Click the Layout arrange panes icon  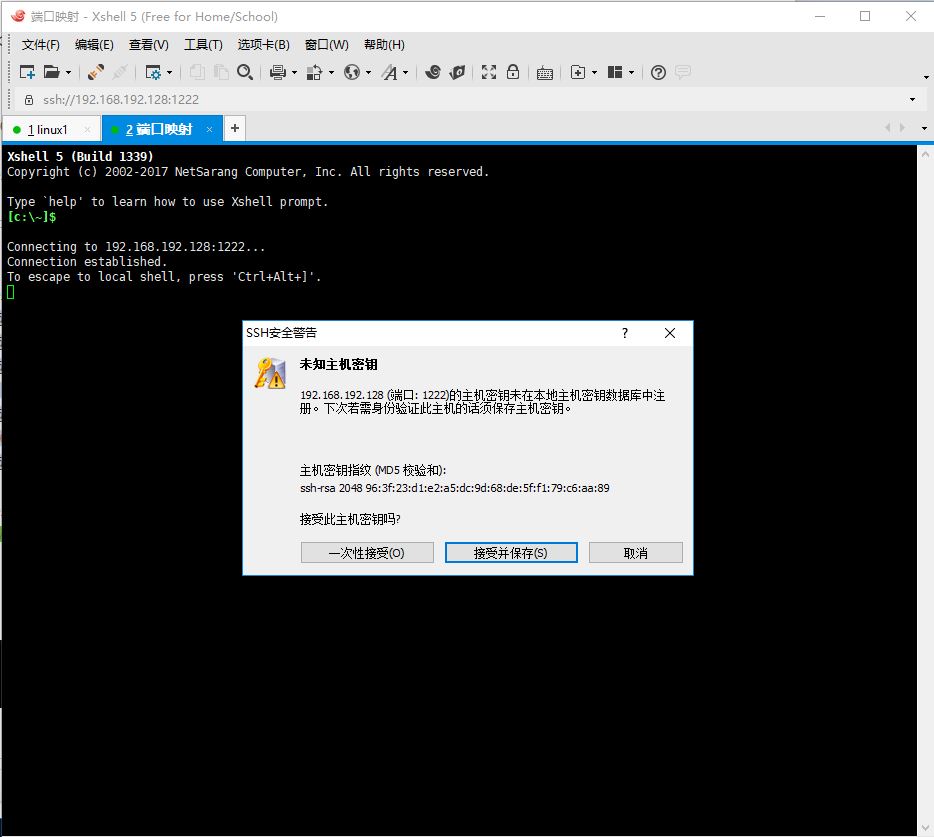pos(615,72)
